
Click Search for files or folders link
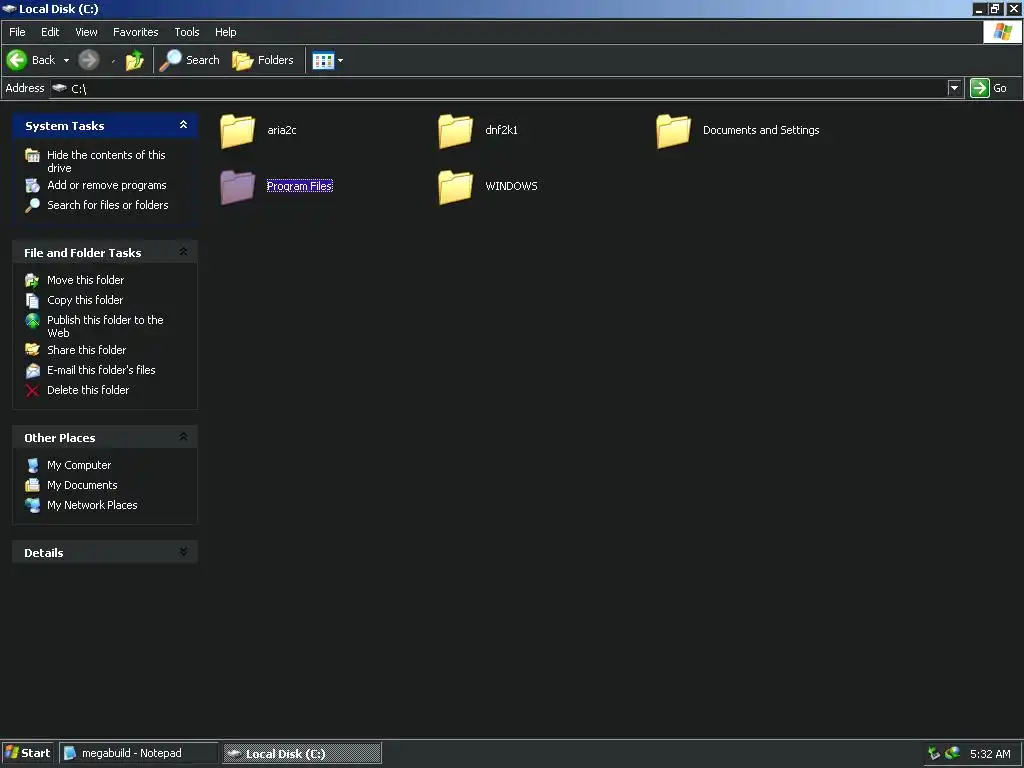click(108, 205)
